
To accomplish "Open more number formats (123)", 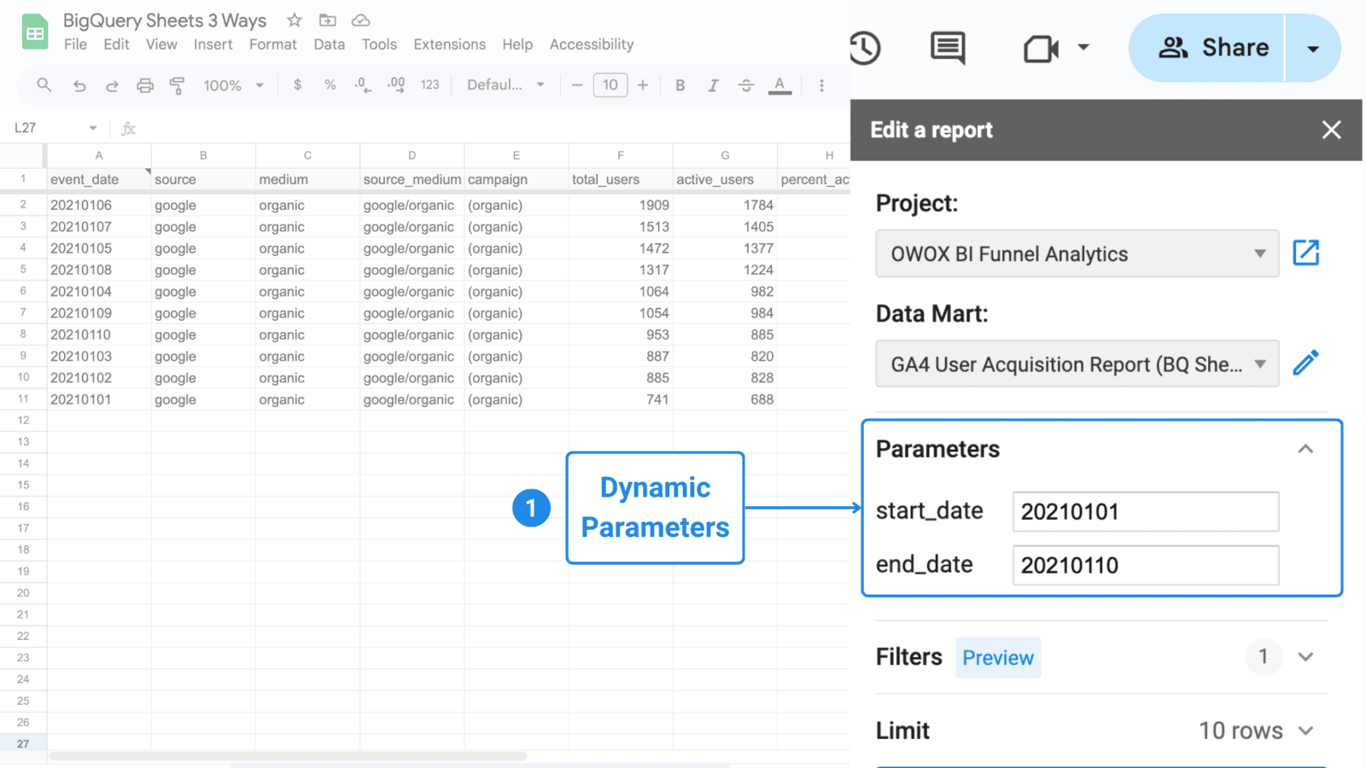I will tap(430, 86).
